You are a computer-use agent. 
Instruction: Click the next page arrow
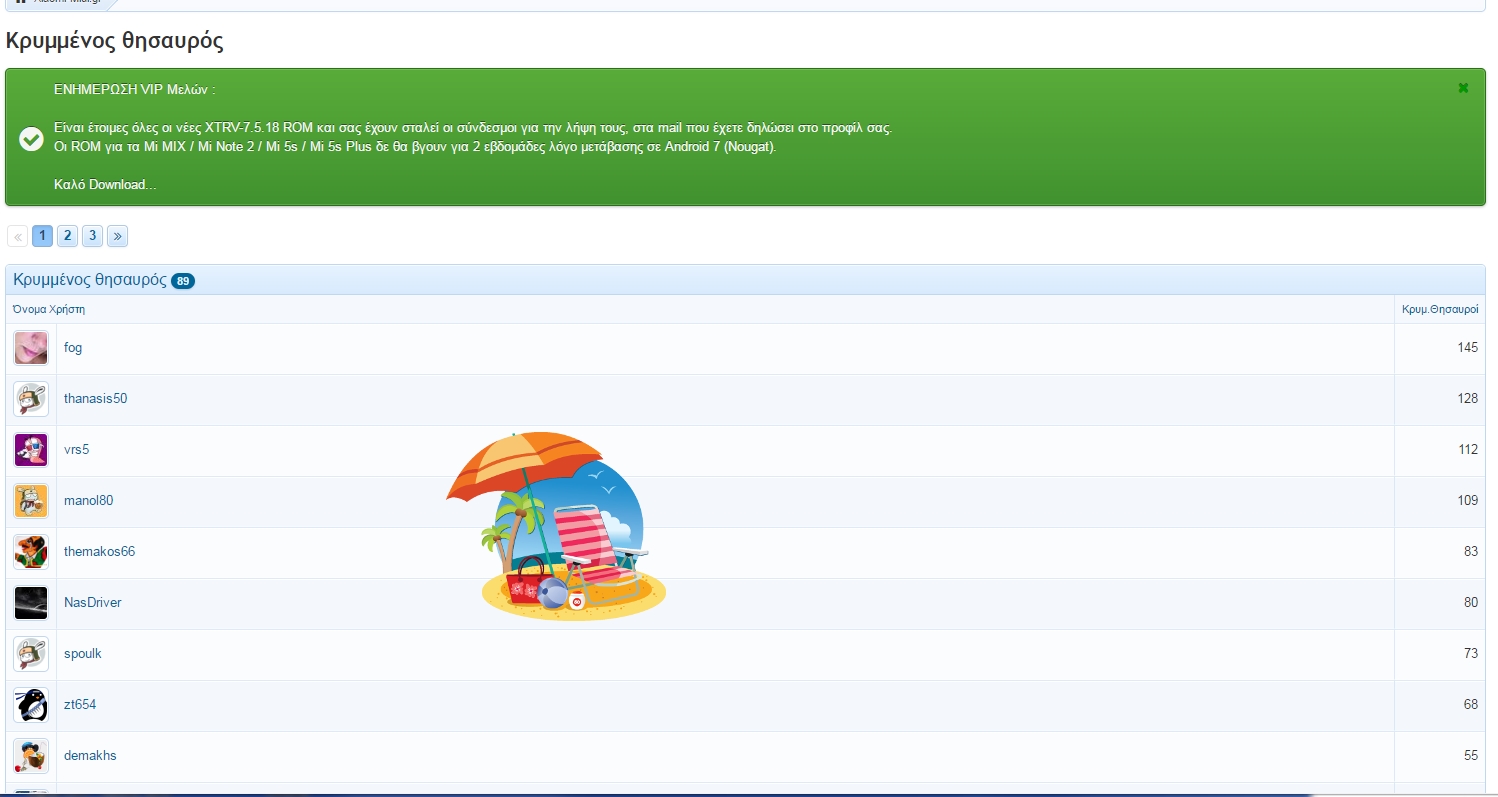[117, 236]
